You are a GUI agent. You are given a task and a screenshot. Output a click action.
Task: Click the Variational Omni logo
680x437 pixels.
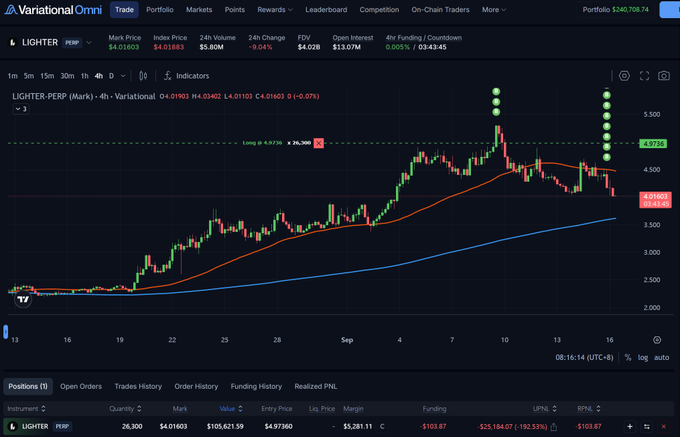click(x=53, y=10)
